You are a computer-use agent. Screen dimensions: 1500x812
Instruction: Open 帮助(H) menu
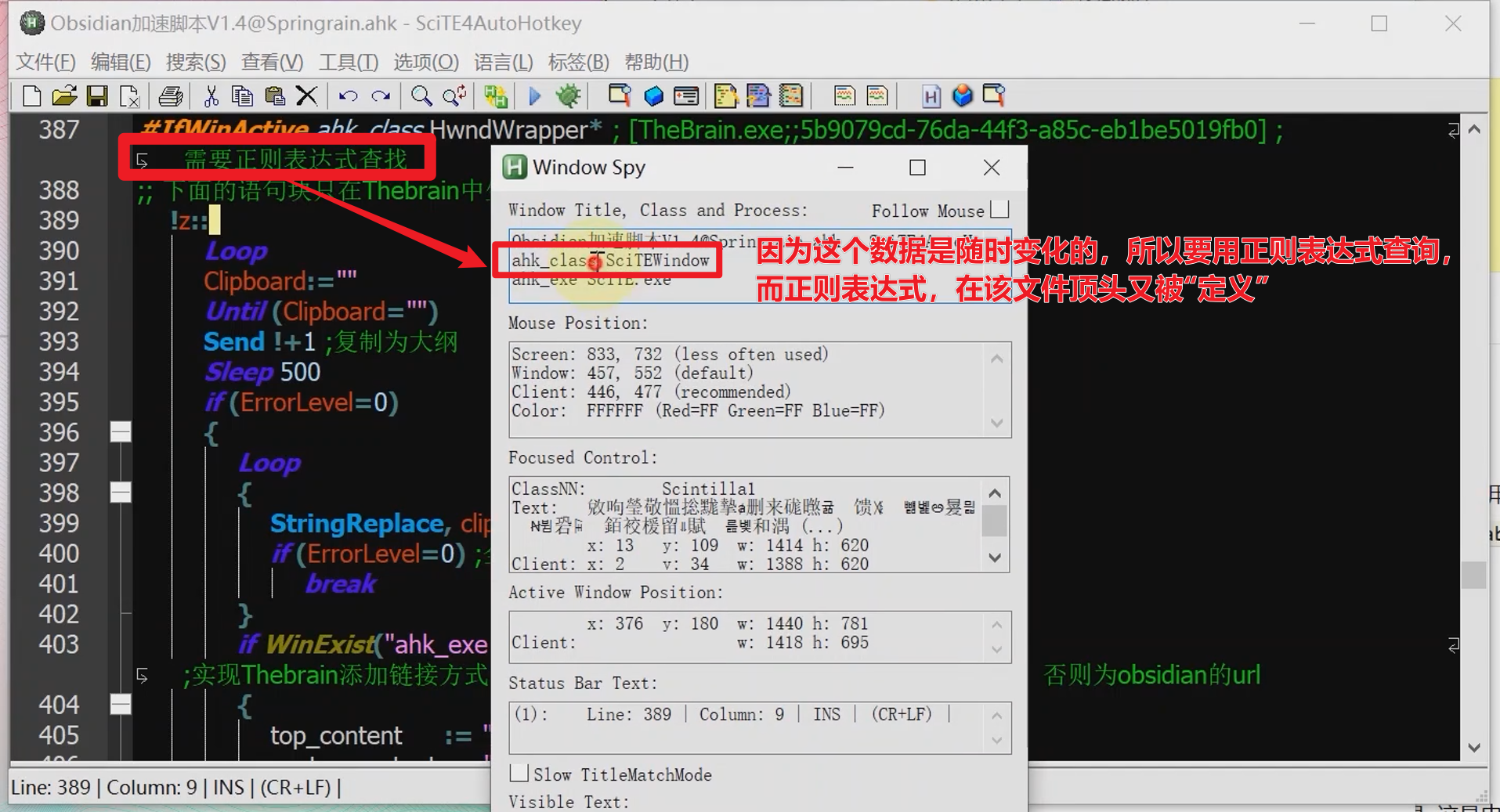pyautogui.click(x=656, y=62)
